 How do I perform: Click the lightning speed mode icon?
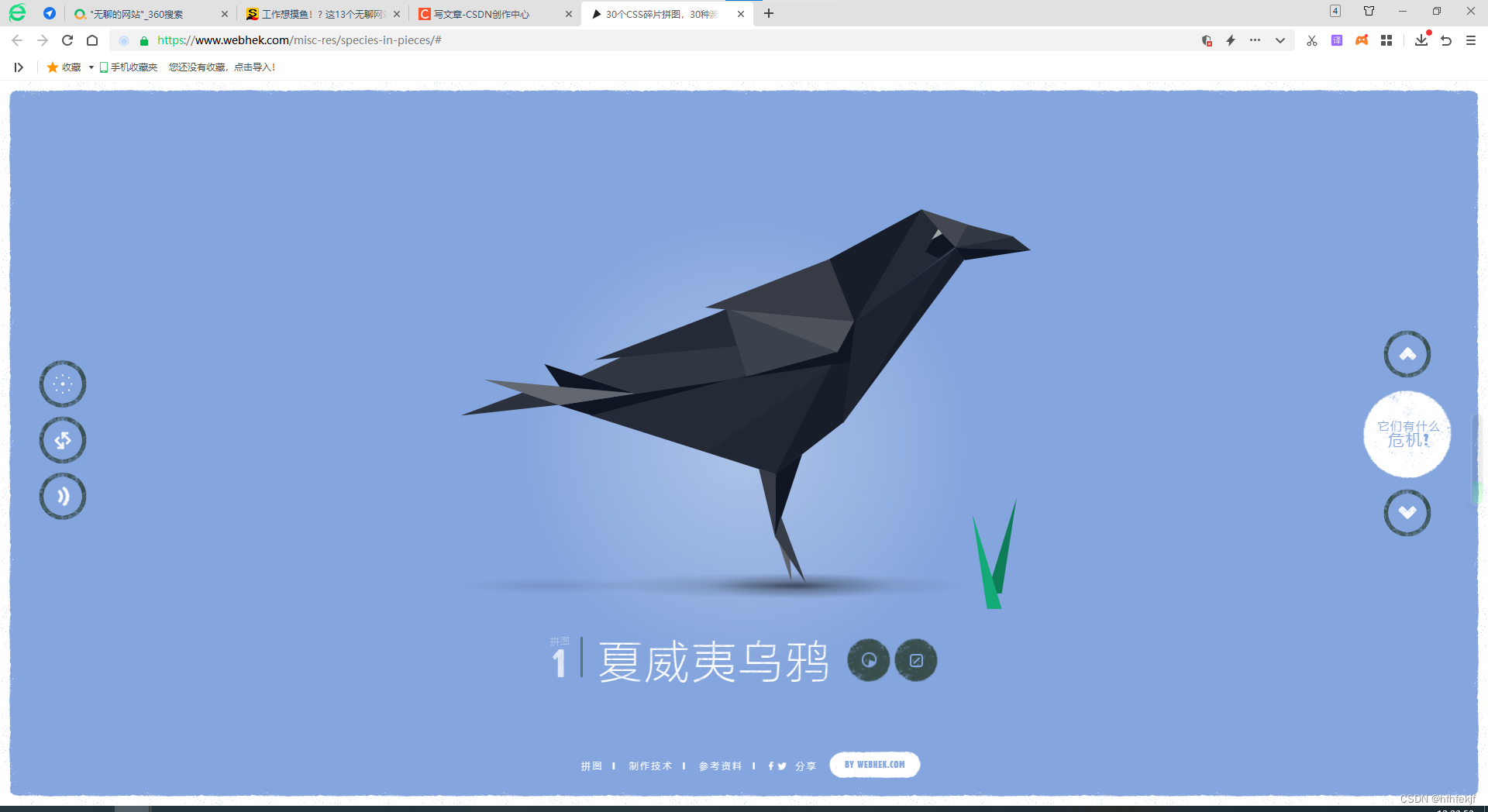click(1231, 40)
